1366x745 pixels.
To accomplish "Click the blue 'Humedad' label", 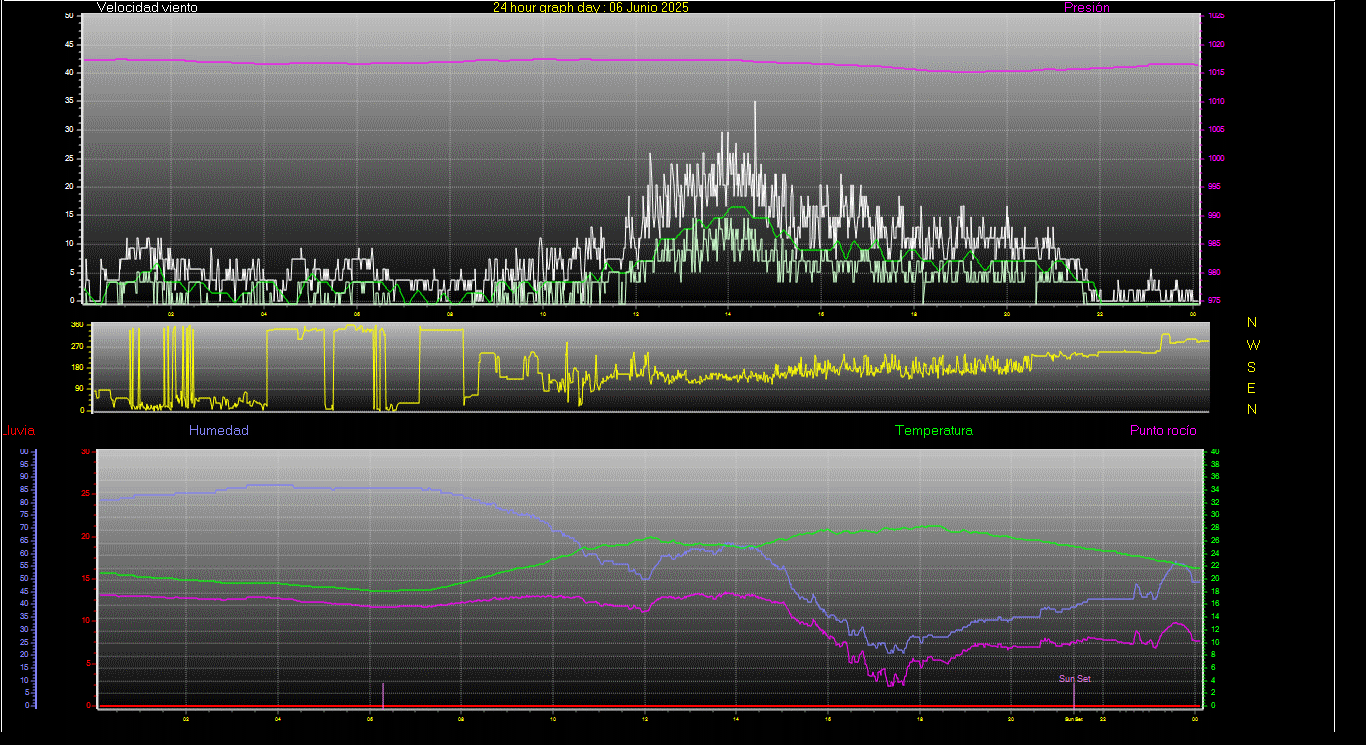I will tap(218, 431).
